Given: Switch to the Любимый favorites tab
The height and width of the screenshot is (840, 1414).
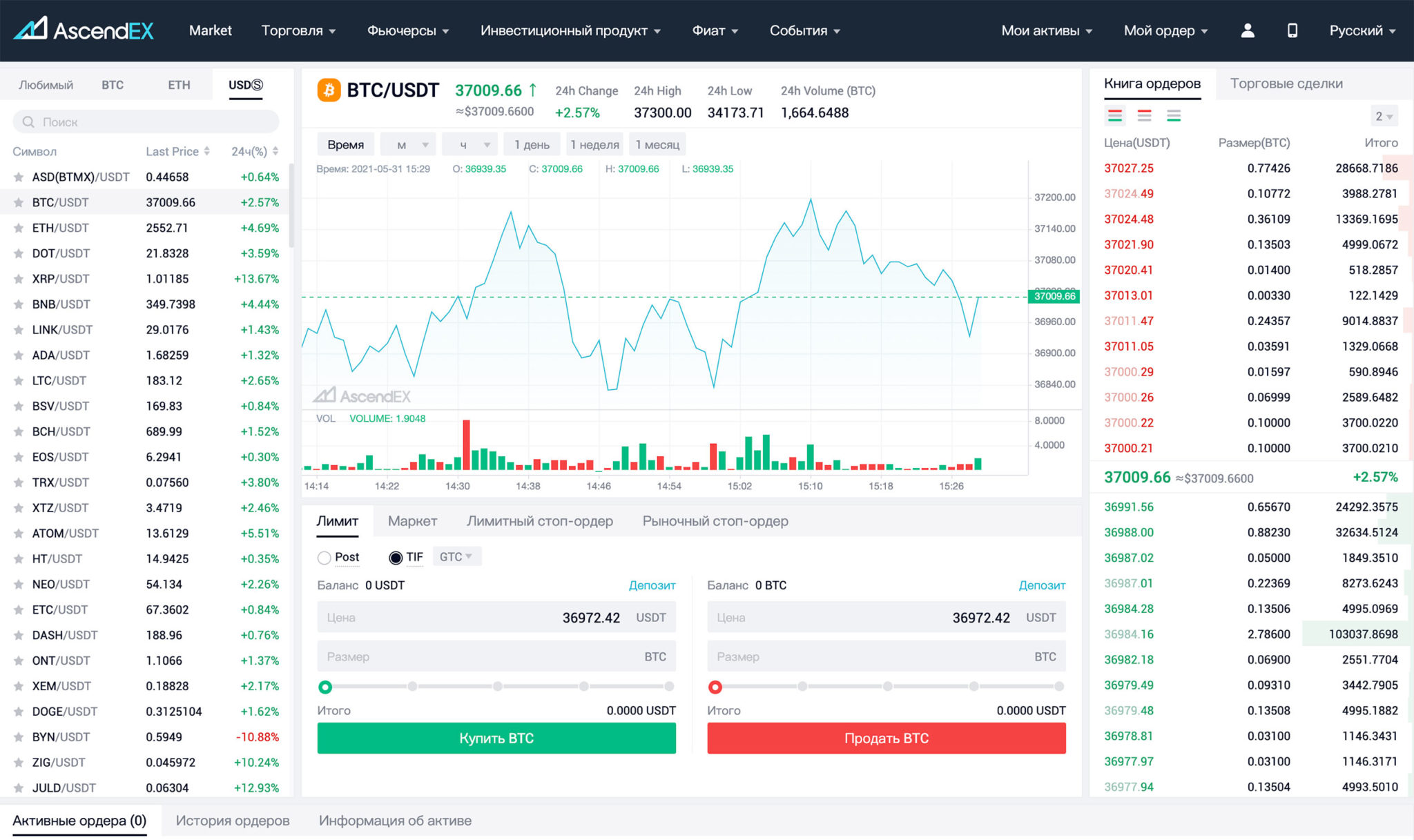Looking at the screenshot, I should point(46,85).
